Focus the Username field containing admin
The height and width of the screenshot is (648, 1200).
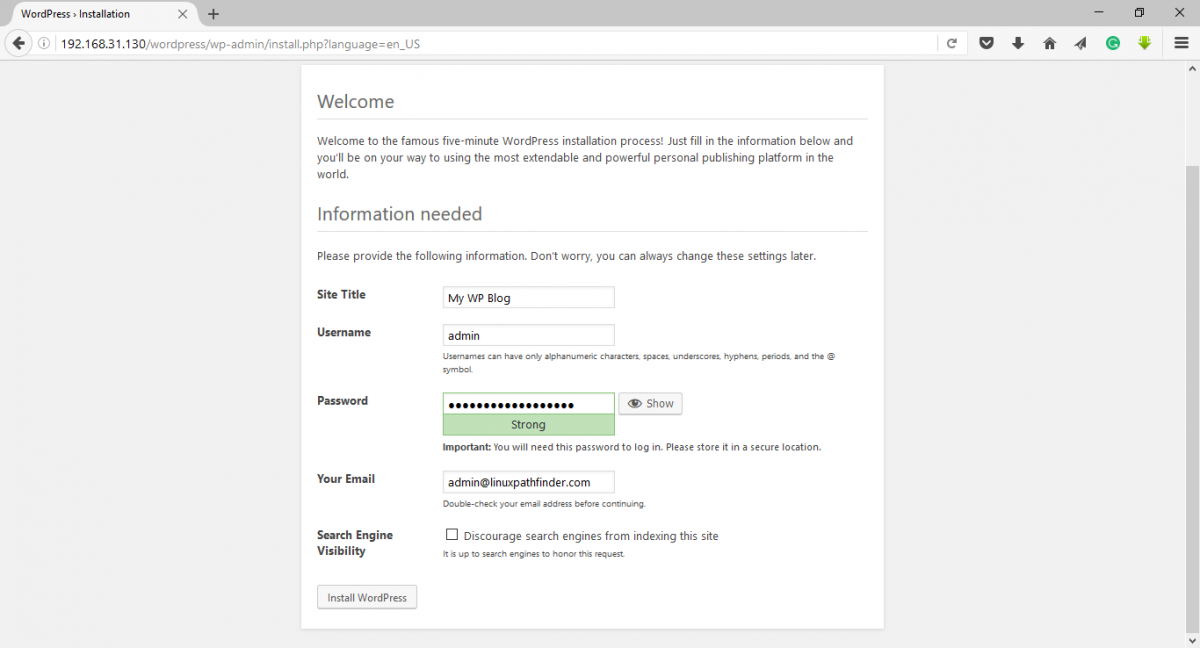pyautogui.click(x=528, y=336)
